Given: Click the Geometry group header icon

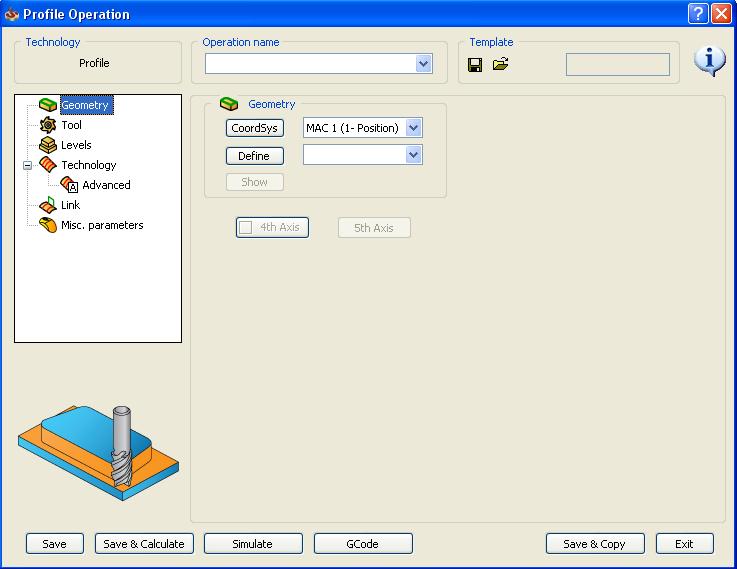Looking at the screenshot, I should (x=229, y=104).
